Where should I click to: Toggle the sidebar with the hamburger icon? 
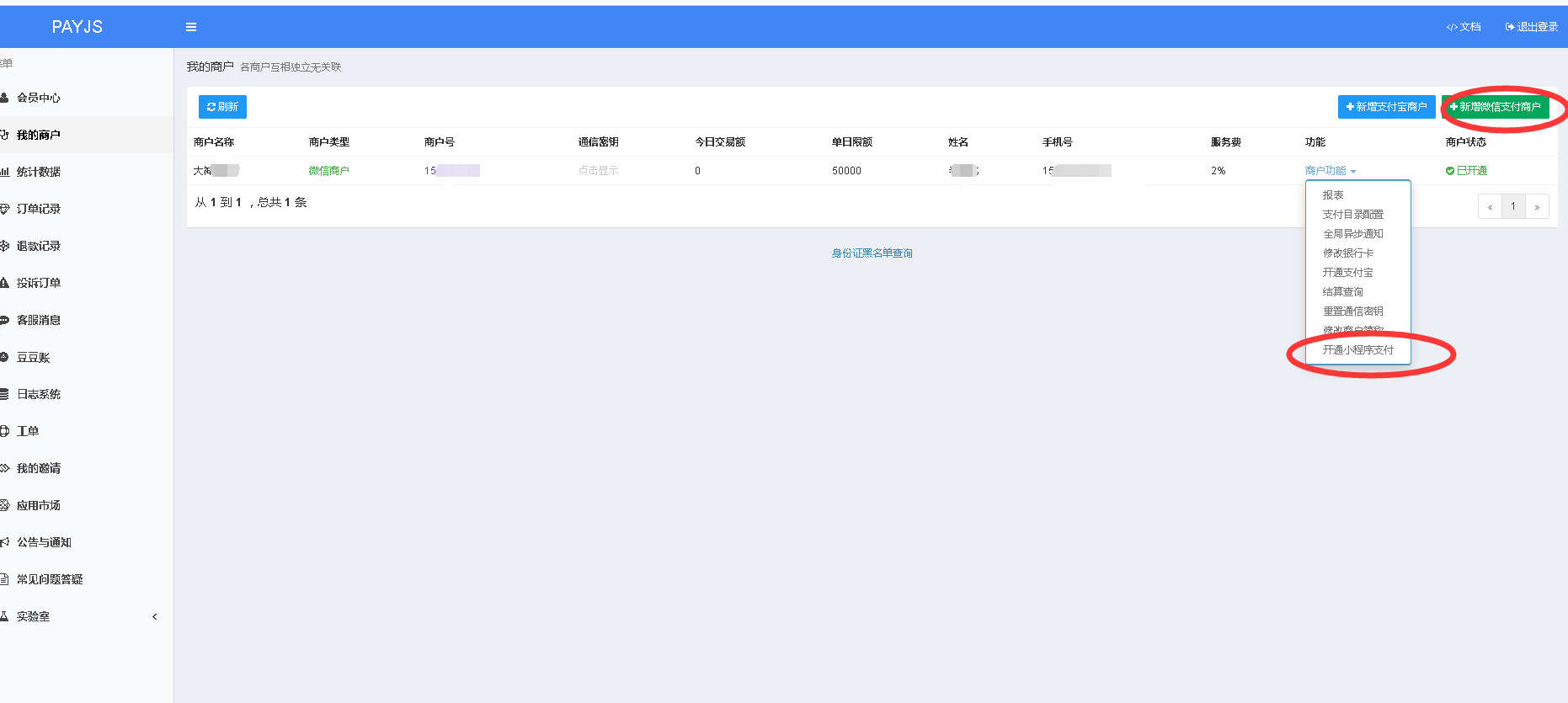click(x=191, y=27)
